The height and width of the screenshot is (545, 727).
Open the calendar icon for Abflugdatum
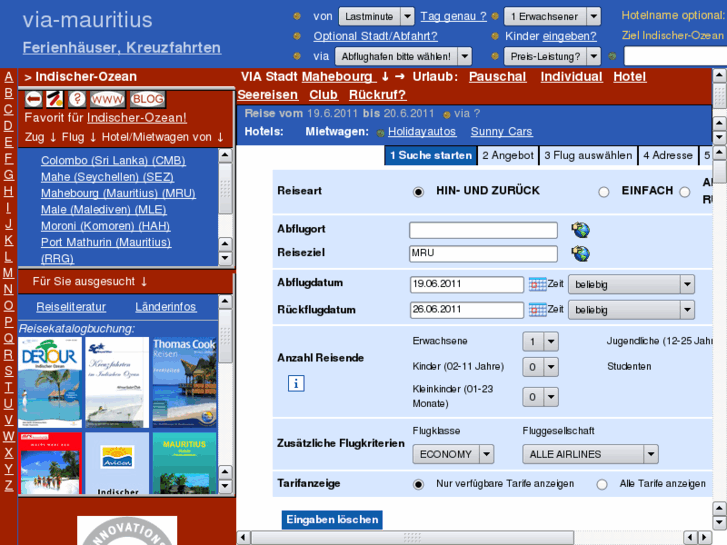pos(537,284)
